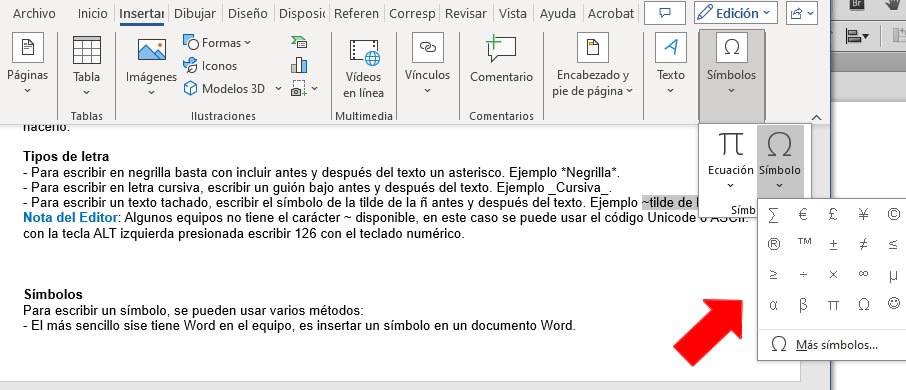Insert the lowercase pi symbol
Screen dimensions: 906x390
pyautogui.click(x=833, y=305)
